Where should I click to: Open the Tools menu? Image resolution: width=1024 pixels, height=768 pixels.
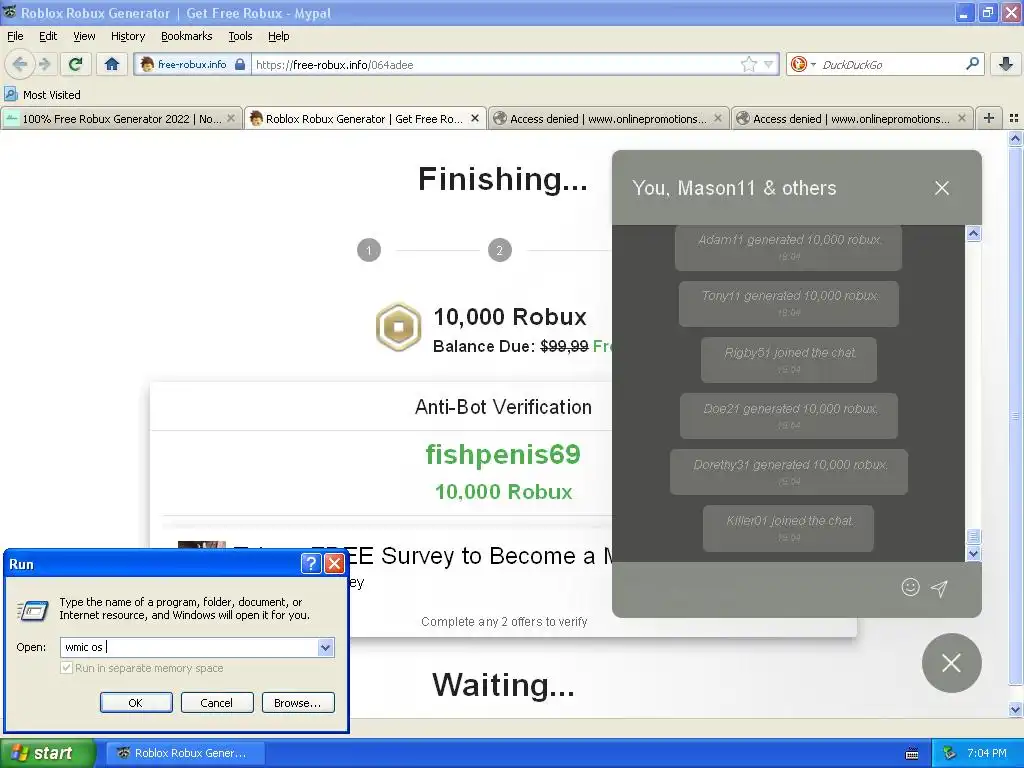point(240,36)
